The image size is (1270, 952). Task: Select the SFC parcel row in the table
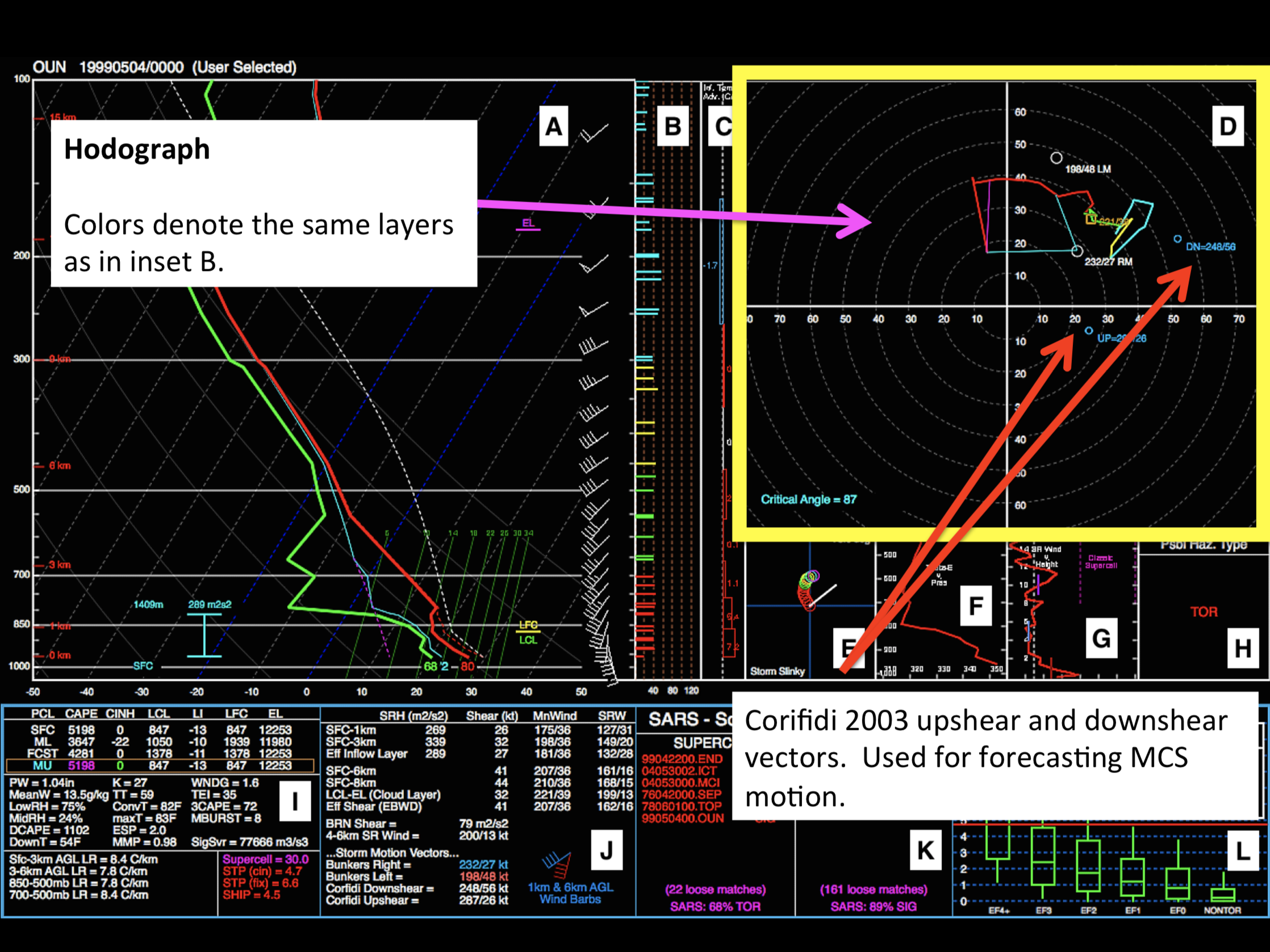coord(160,730)
